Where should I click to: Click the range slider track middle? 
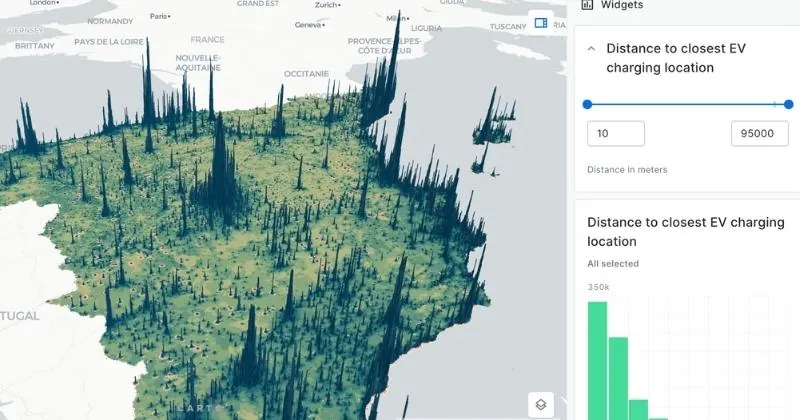[688, 104]
